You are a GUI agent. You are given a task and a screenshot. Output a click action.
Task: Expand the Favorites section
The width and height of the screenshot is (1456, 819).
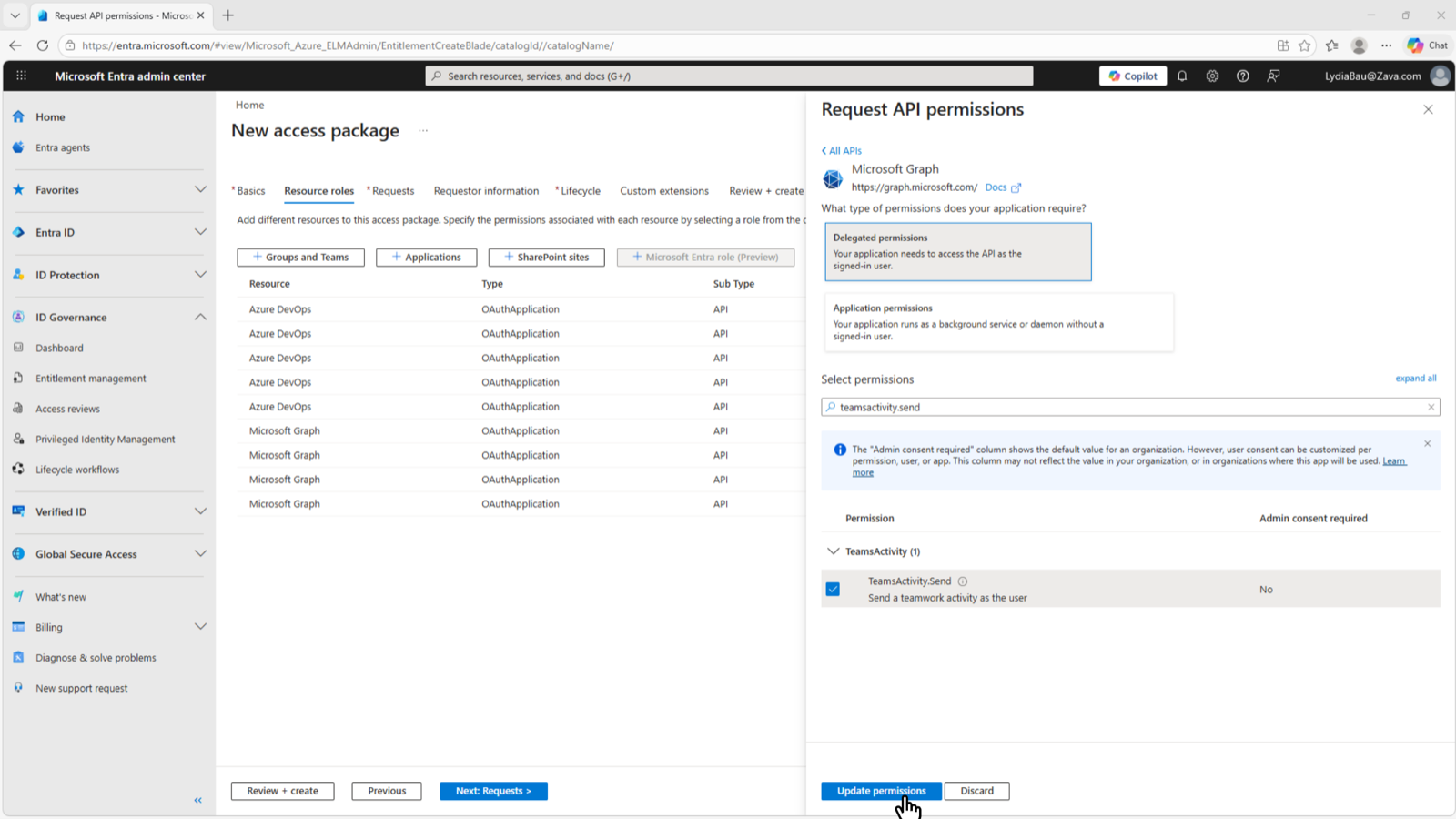click(200, 190)
